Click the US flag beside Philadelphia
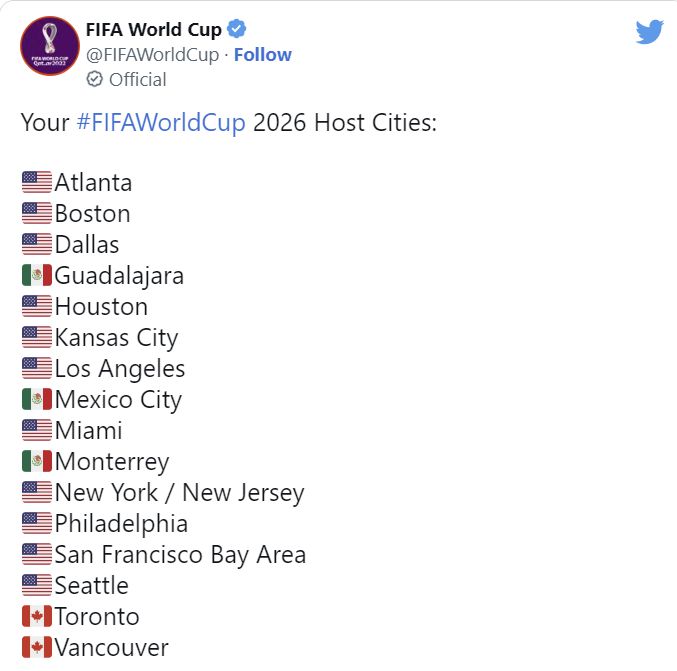The height and width of the screenshot is (671, 677). (37, 524)
